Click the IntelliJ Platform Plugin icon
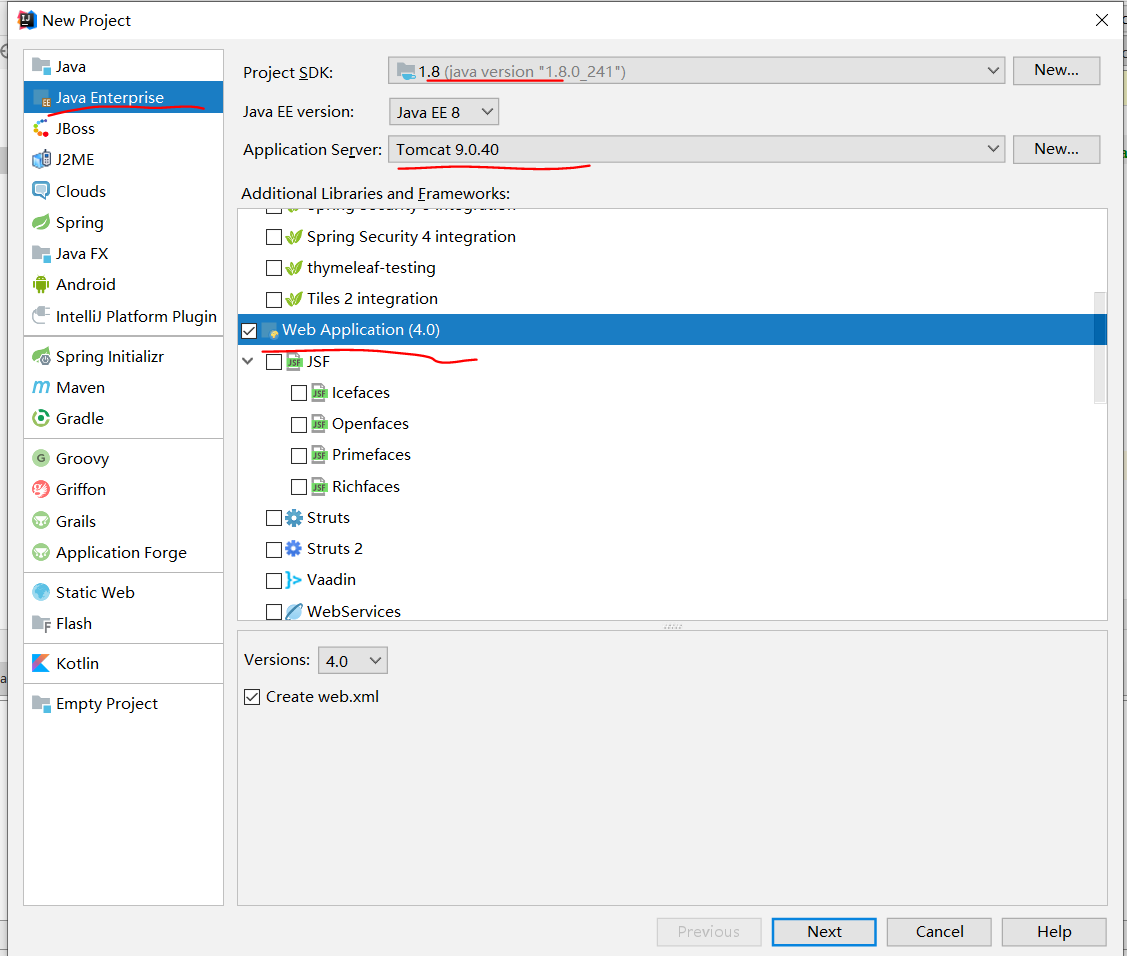This screenshot has height=956, width=1127. click(41, 316)
